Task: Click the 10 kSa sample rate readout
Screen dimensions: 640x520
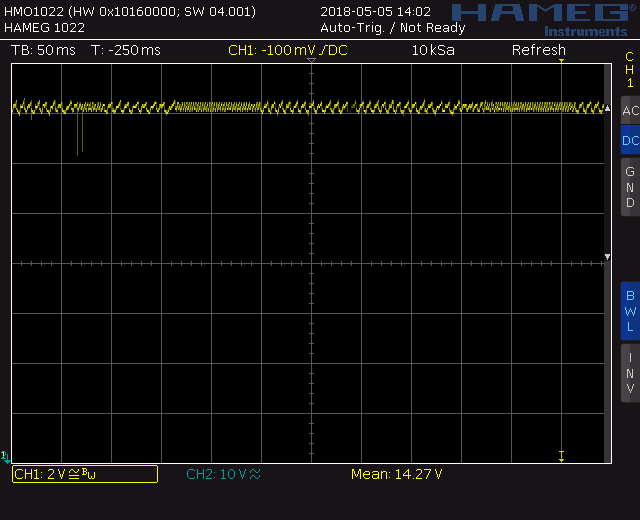Action: click(433, 50)
